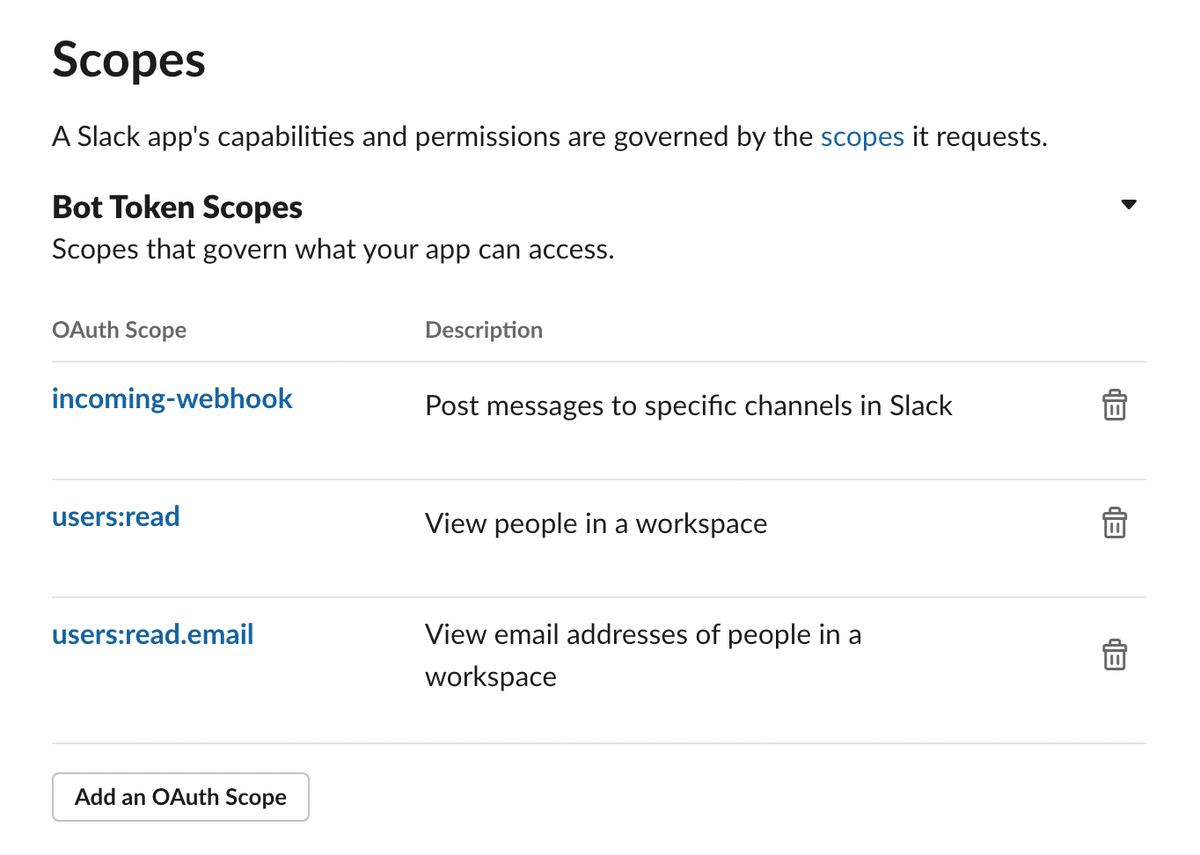Select text "View email addresses of people in a workspace"
This screenshot has width=1200, height=855.
point(643,655)
